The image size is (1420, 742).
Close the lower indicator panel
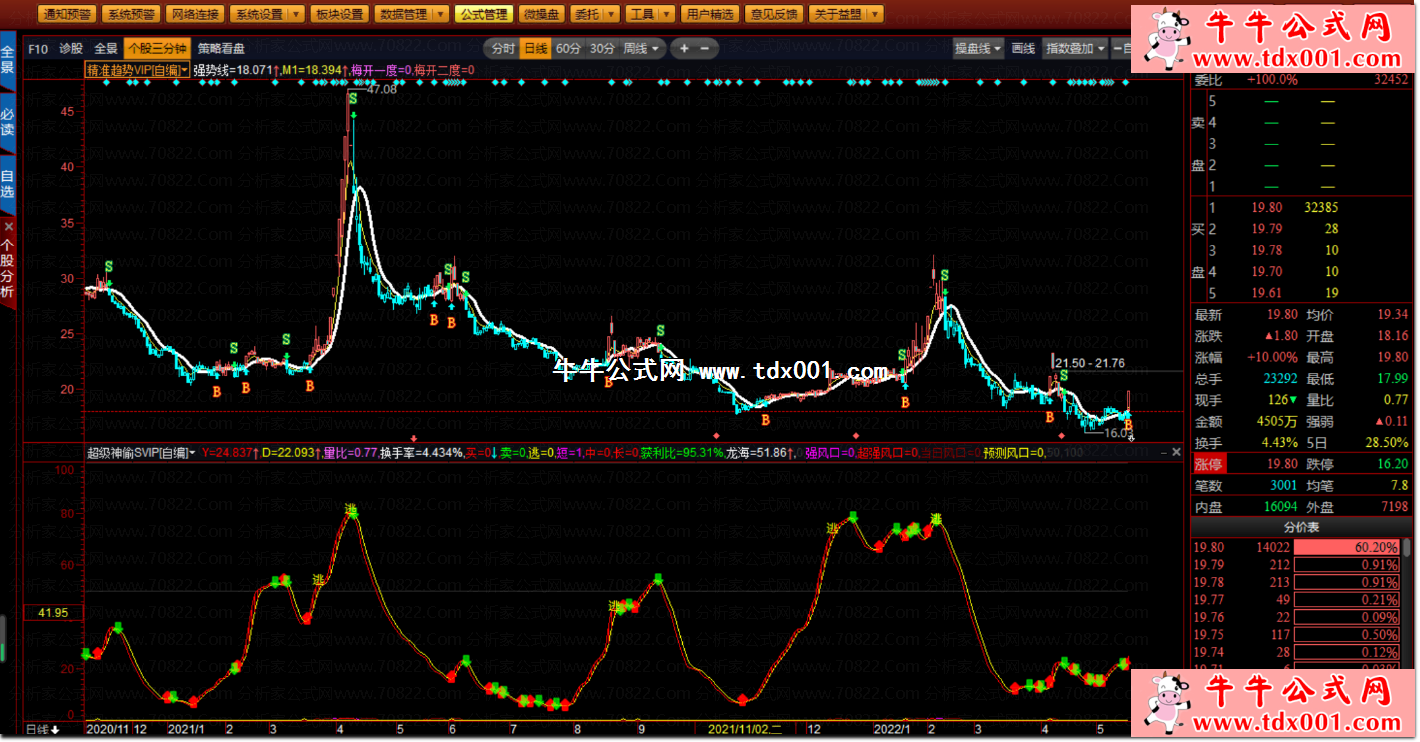[1177, 453]
